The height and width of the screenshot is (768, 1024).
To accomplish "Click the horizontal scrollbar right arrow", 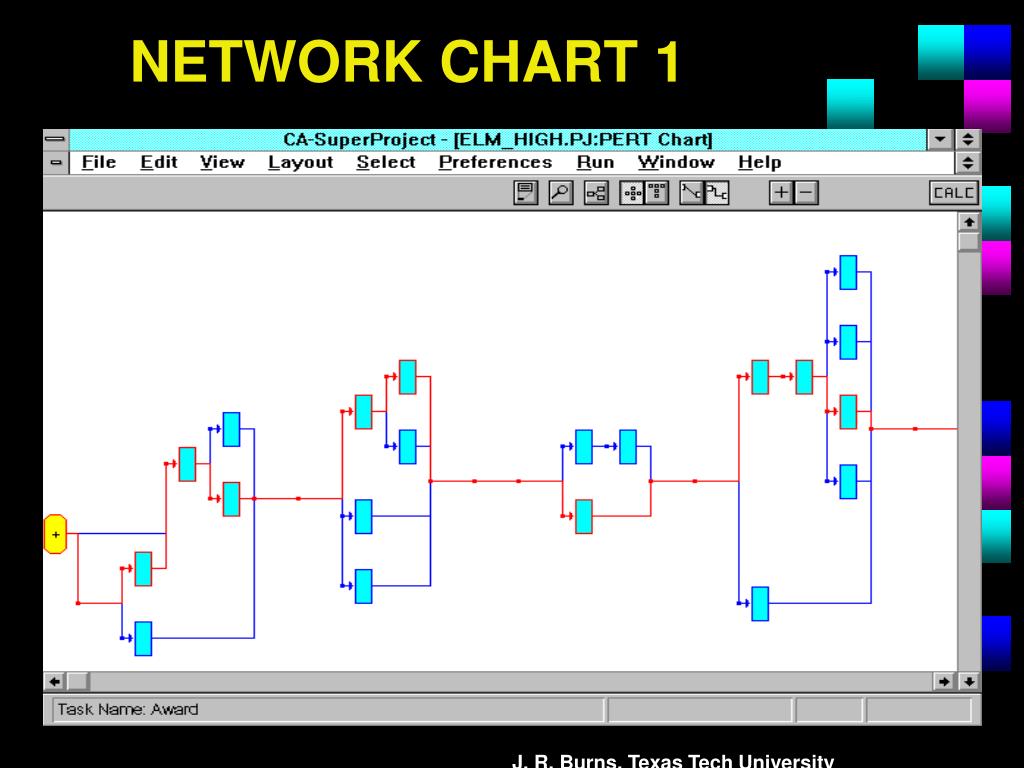I will click(x=944, y=681).
